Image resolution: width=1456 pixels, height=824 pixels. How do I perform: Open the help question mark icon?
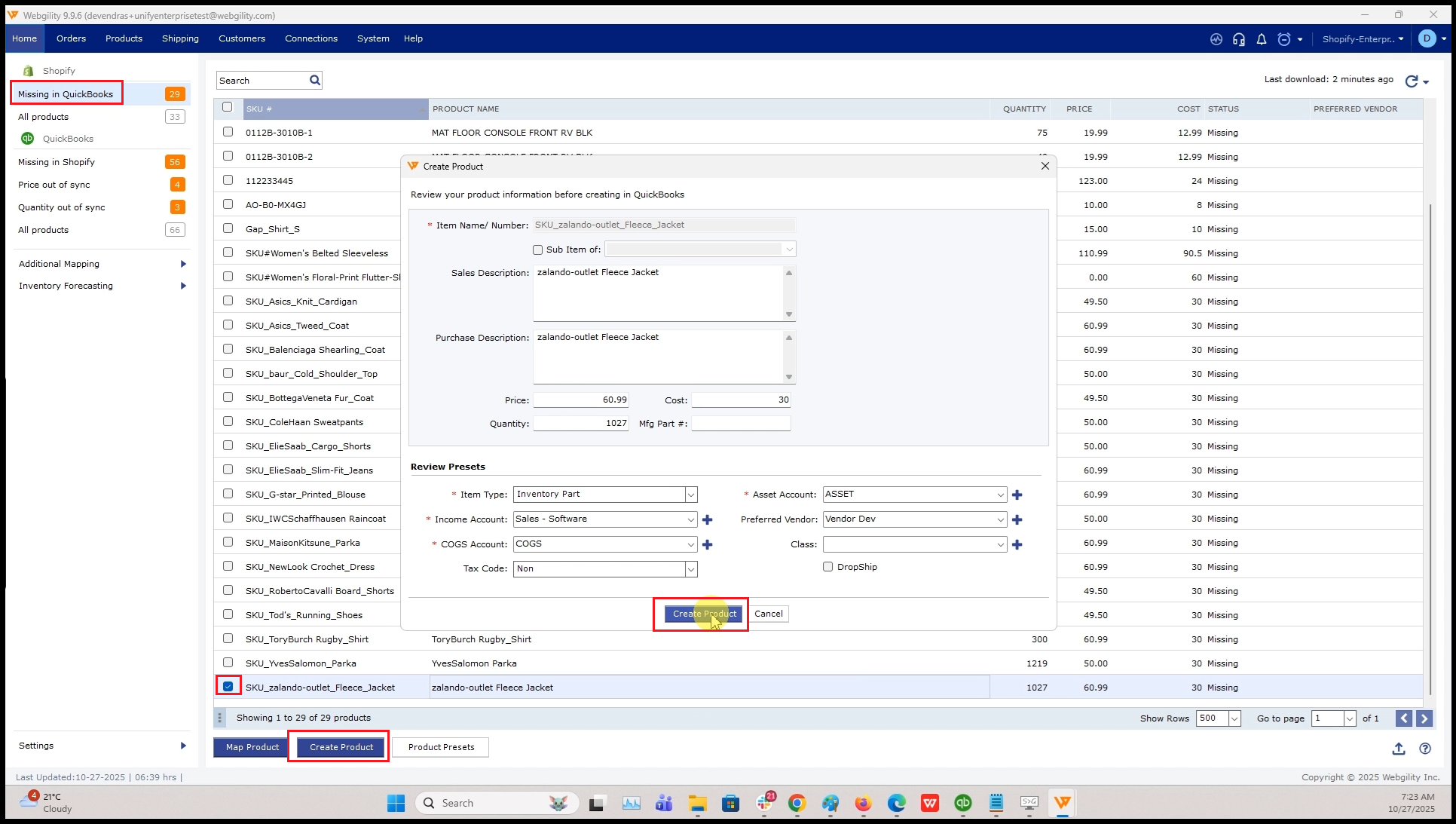pos(1424,749)
